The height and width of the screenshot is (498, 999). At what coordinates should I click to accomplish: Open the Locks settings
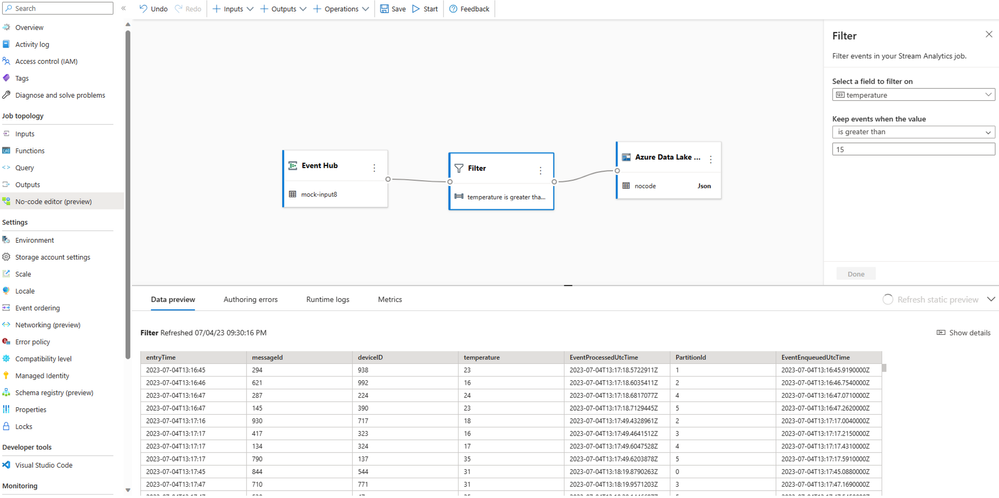(x=24, y=426)
